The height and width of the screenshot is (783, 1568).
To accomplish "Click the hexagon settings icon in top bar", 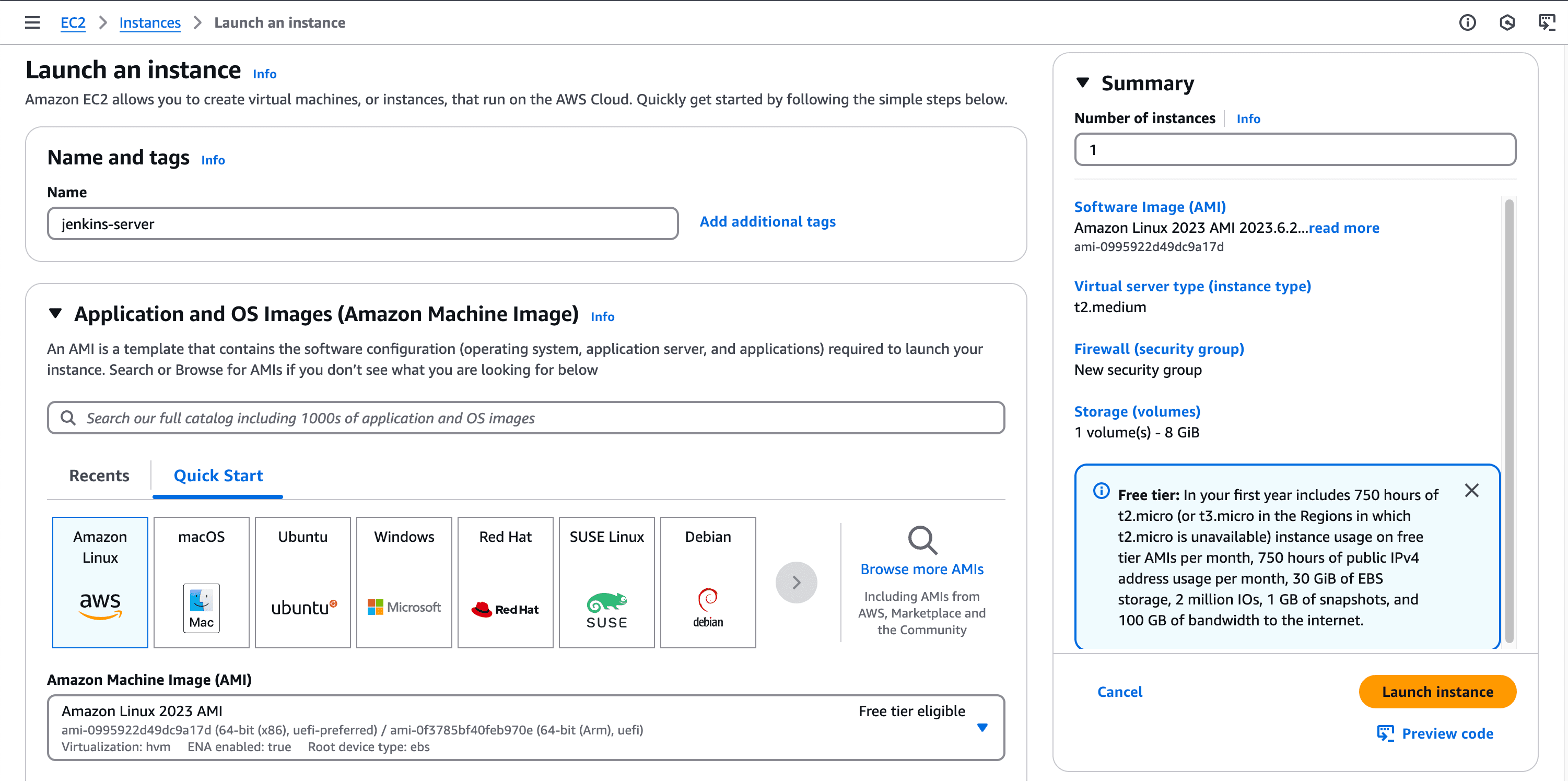I will [x=1506, y=22].
